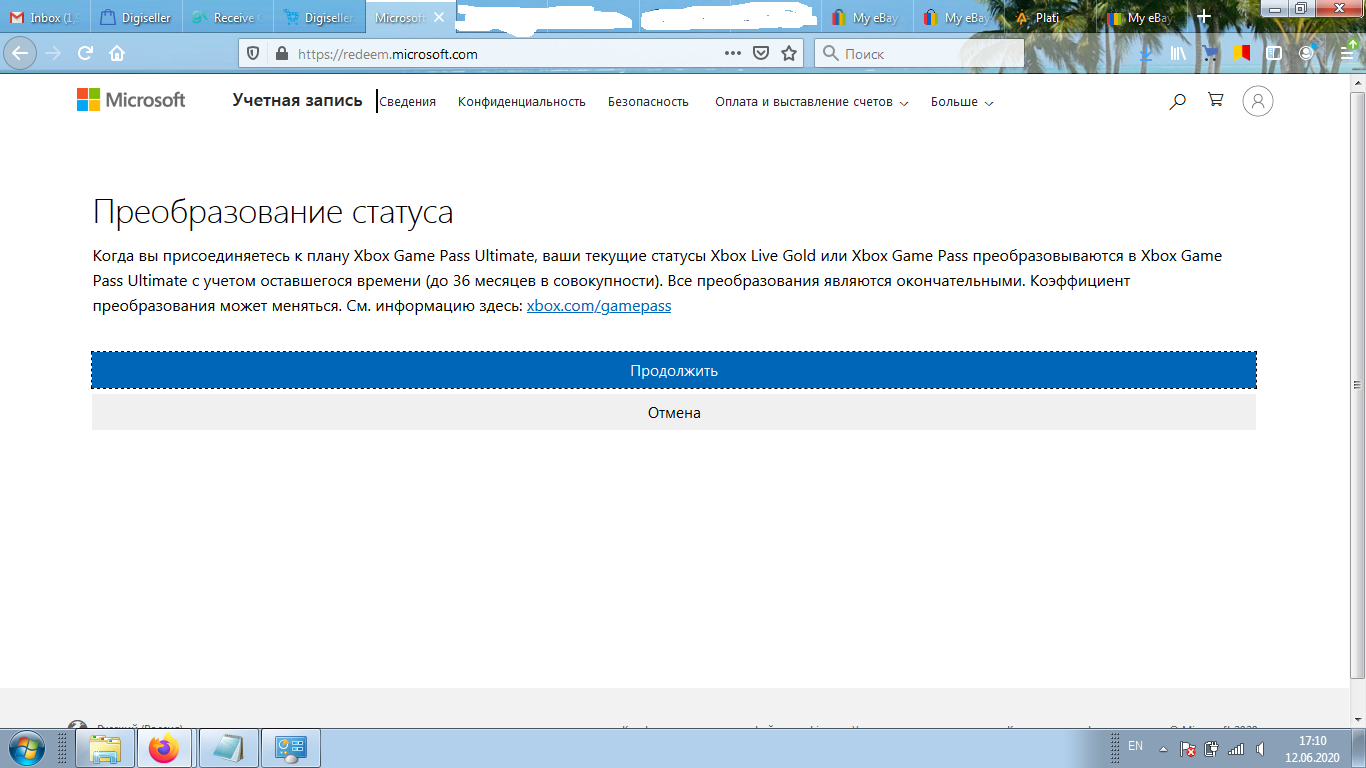Open the Control Panel taskbar icon
The width and height of the screenshot is (1366, 768).
tap(291, 748)
